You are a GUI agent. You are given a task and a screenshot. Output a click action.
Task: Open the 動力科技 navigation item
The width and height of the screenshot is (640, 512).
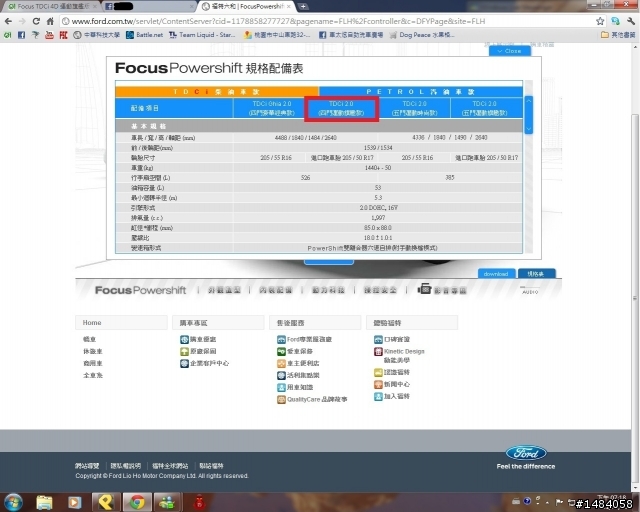[x=328, y=290]
